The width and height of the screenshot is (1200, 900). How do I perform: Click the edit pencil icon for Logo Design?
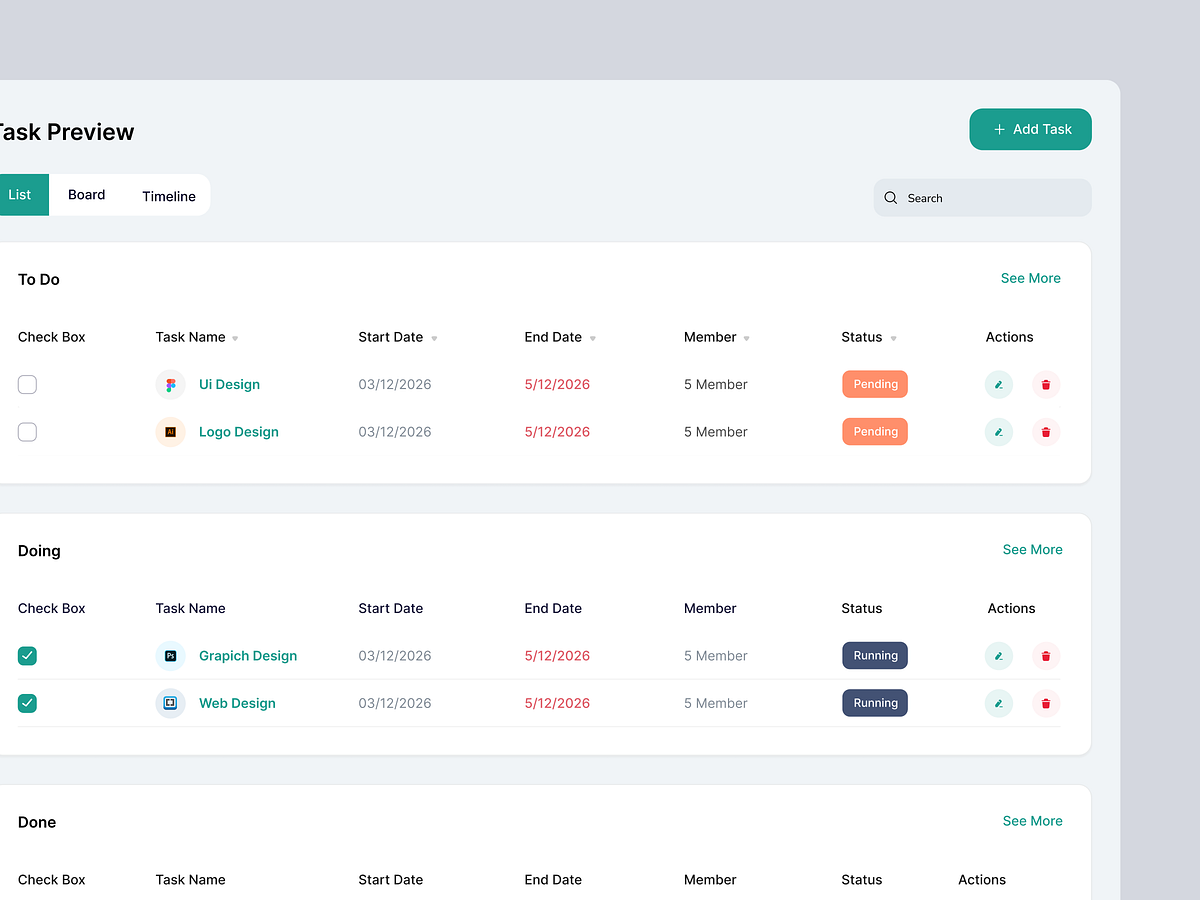tap(998, 432)
